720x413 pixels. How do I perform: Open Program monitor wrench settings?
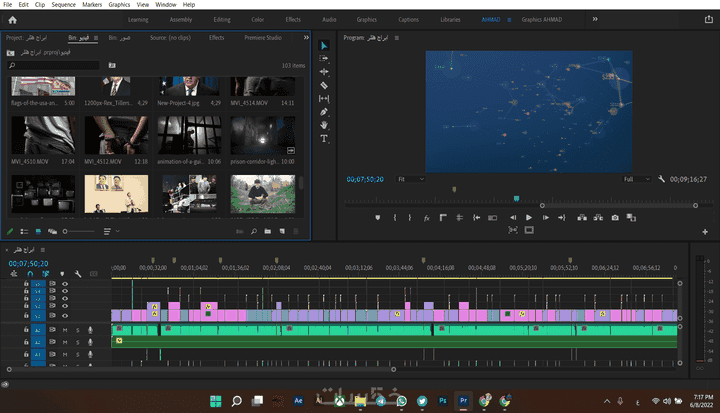(x=662, y=179)
